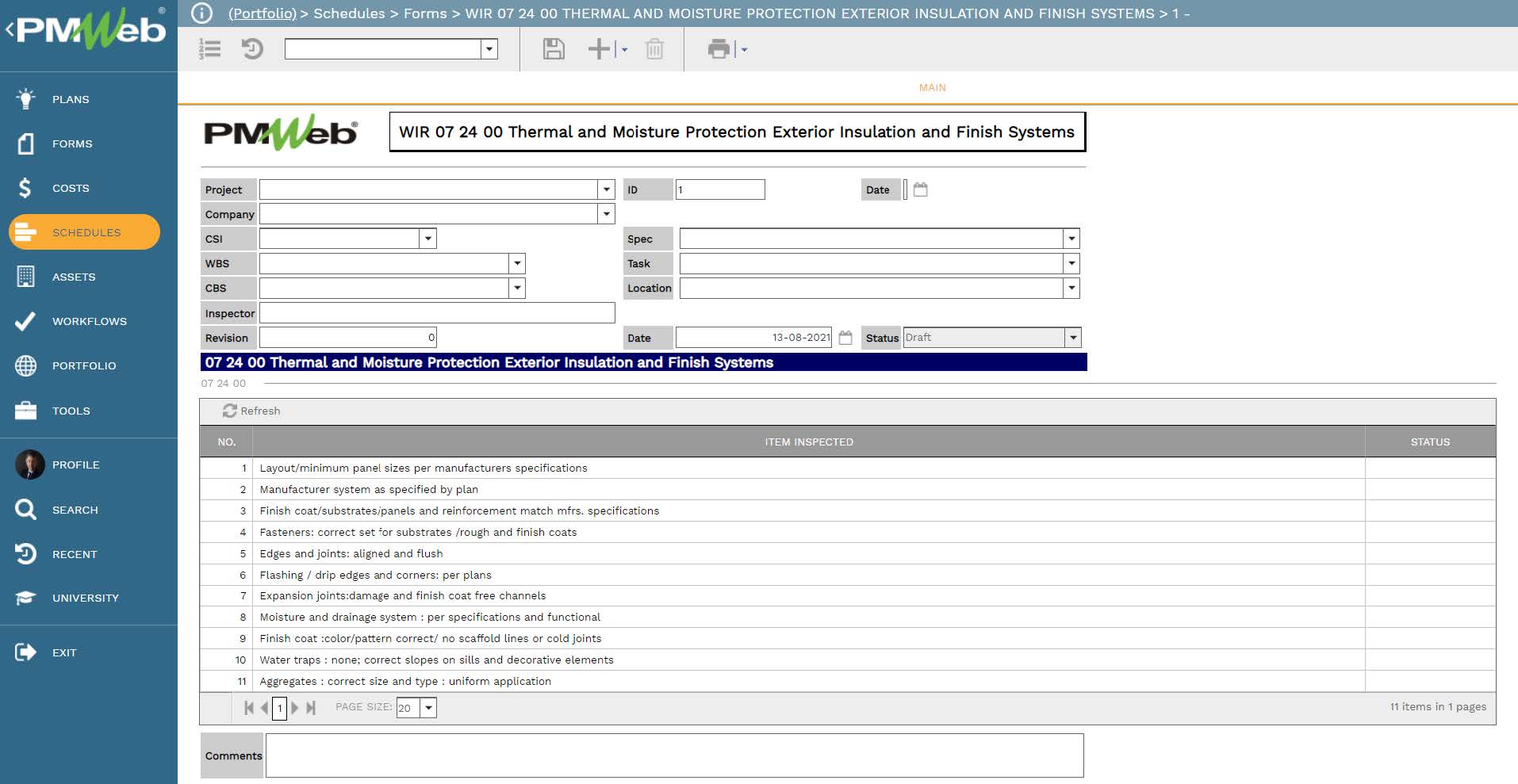Click the info circle icon in header
This screenshot has height=784, width=1518.
click(202, 13)
